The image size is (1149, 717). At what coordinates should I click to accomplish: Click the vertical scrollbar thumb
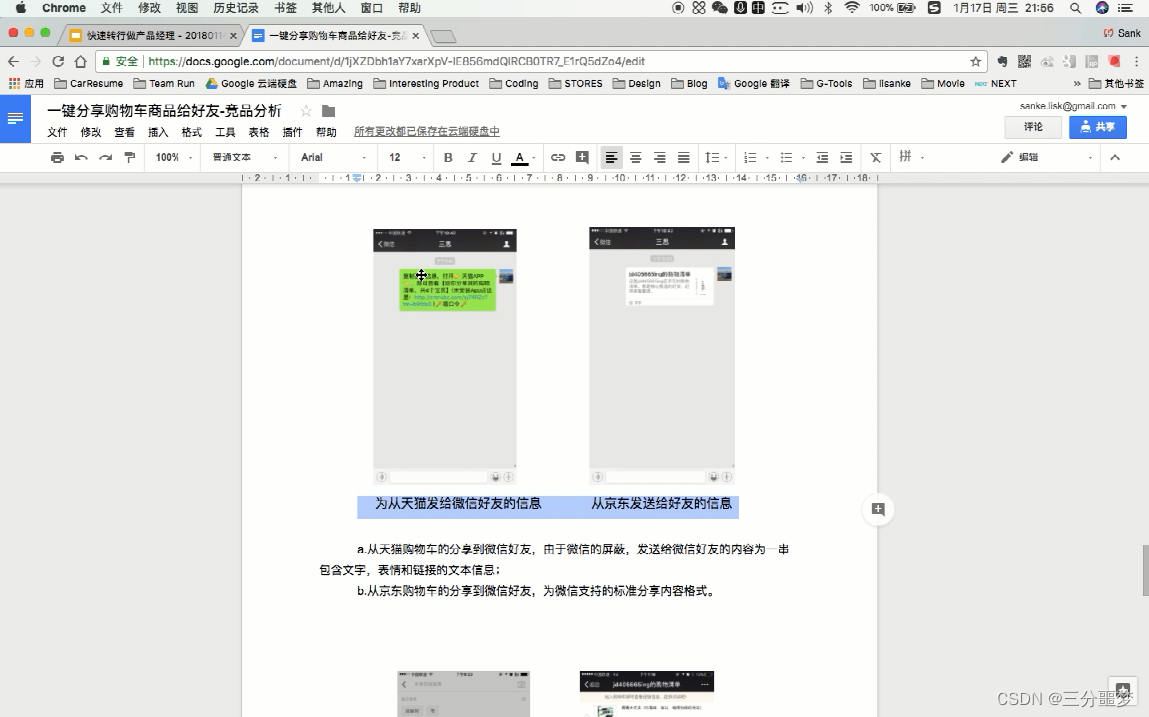point(1145,570)
